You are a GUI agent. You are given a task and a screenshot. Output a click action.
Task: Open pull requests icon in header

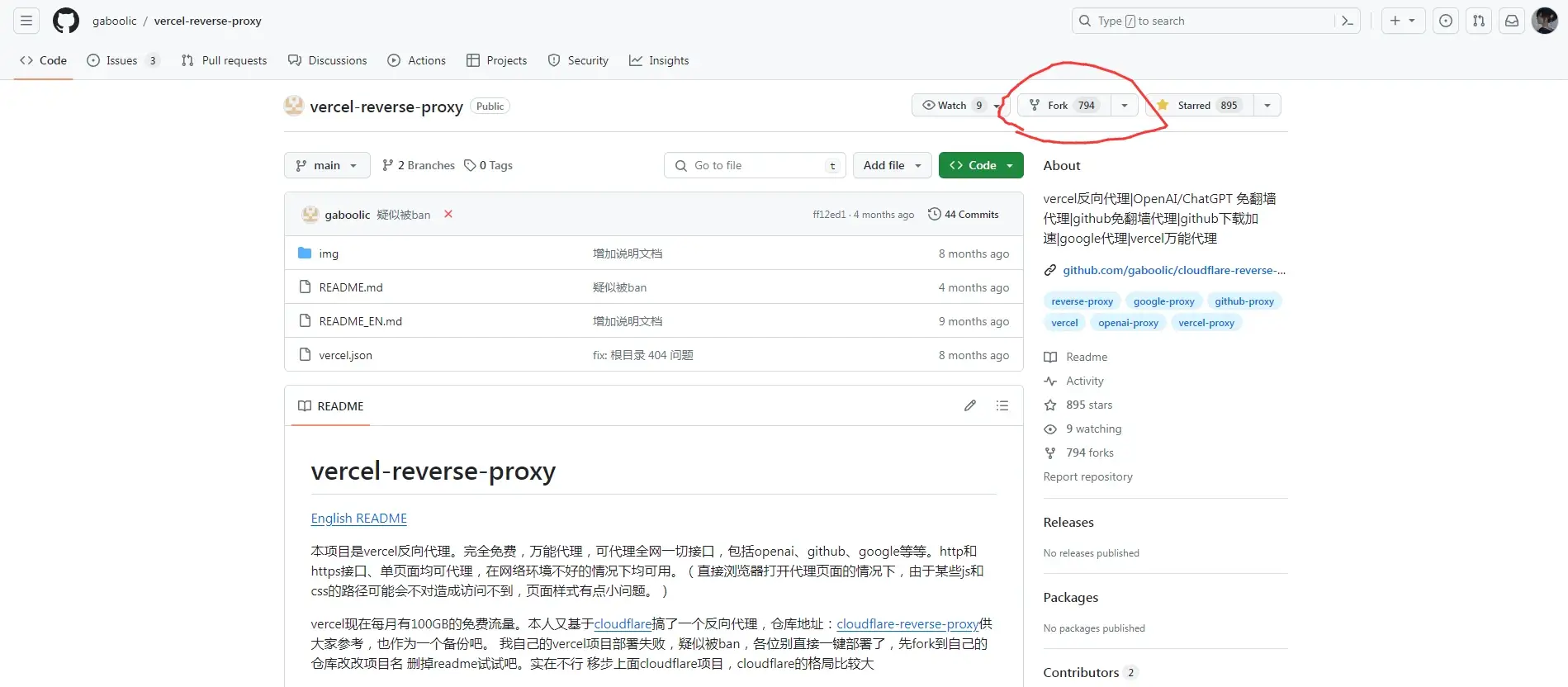click(x=1479, y=21)
